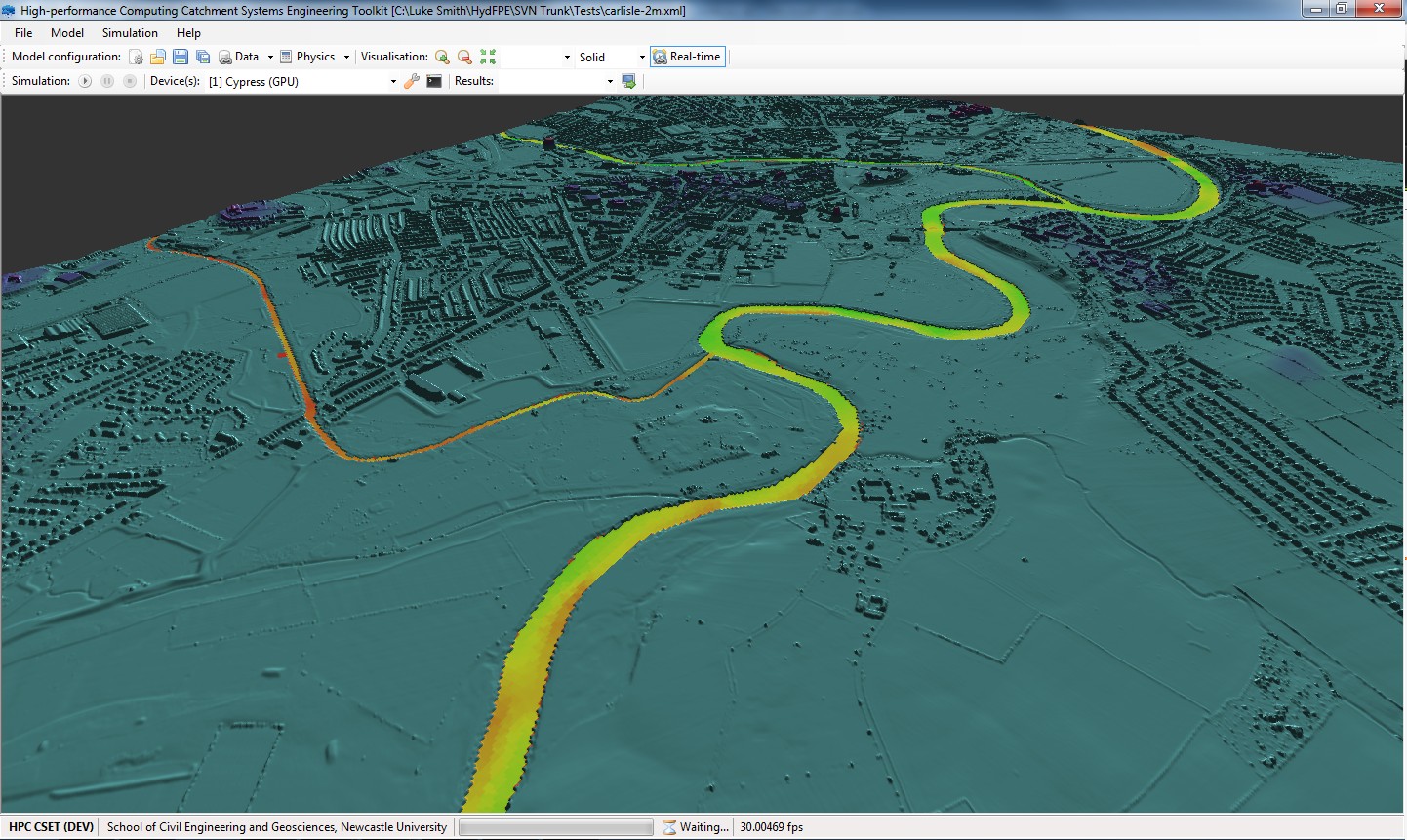Pause the simulation

click(107, 82)
